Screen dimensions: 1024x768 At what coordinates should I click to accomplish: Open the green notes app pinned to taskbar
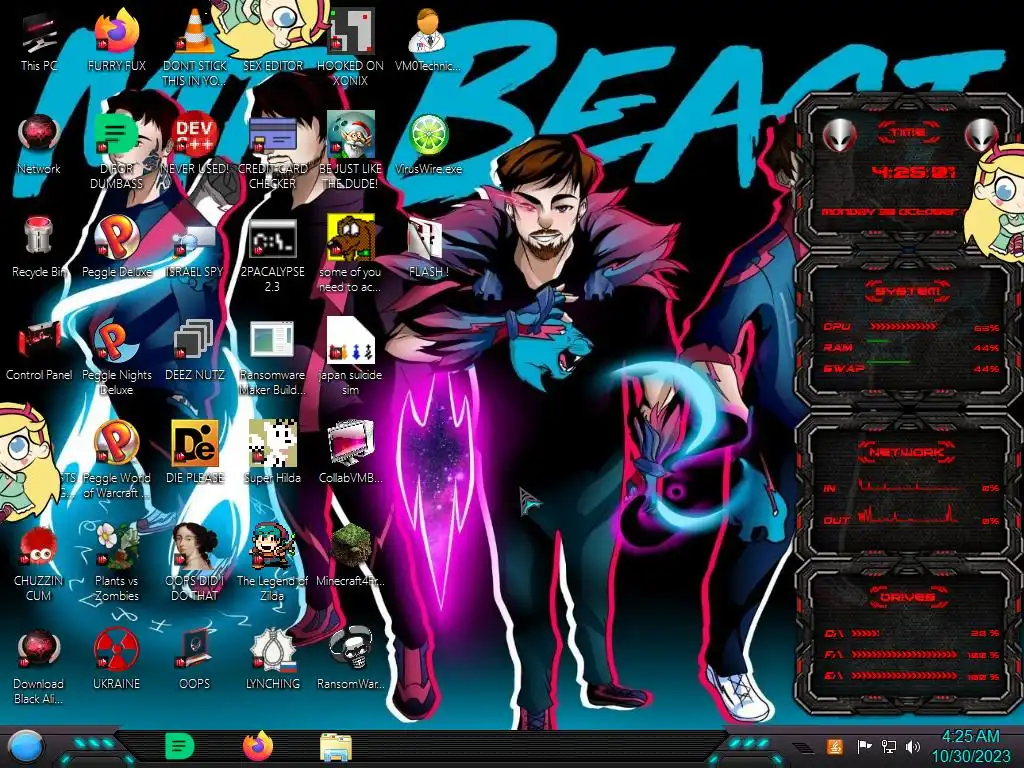(x=179, y=746)
